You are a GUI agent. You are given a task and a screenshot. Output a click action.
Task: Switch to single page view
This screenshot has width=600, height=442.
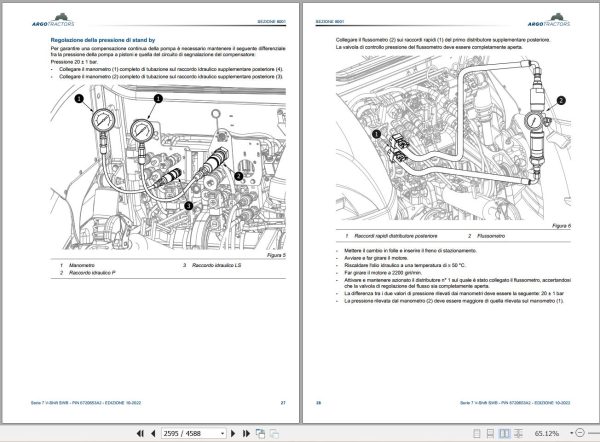(x=477, y=434)
